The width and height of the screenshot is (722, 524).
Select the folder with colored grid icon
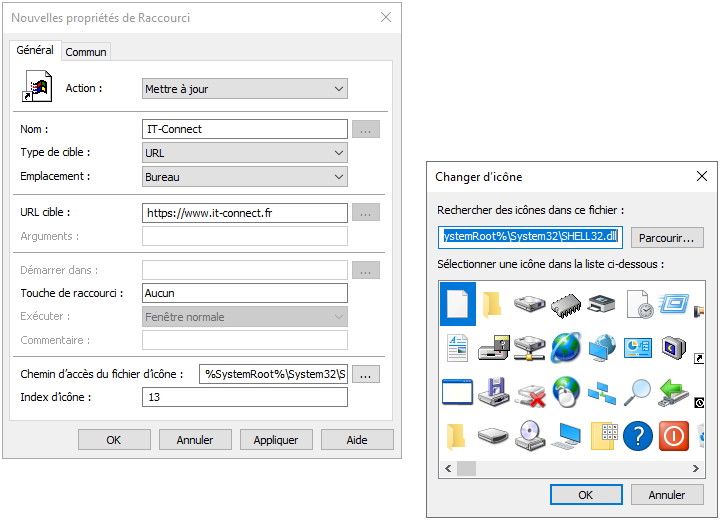click(604, 436)
